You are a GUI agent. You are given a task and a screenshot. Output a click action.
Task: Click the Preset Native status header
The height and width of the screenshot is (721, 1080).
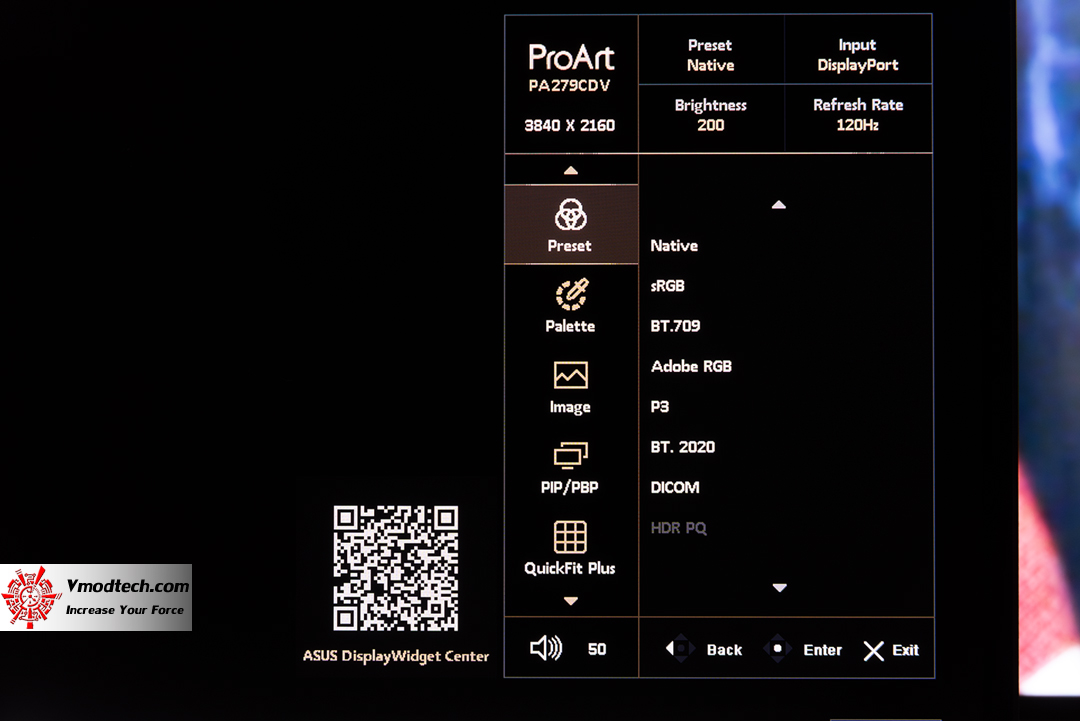[710, 55]
